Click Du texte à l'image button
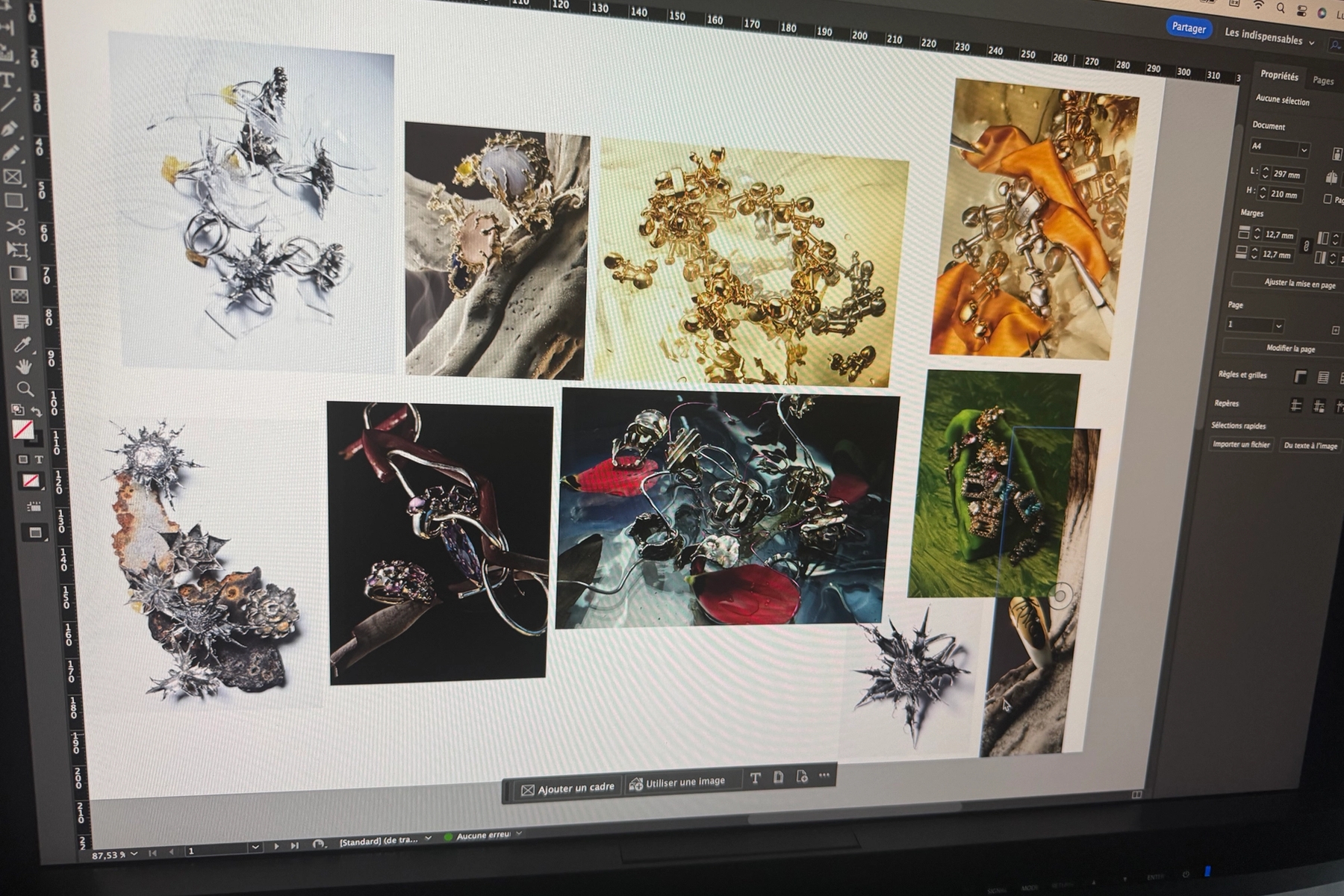 pyautogui.click(x=1310, y=446)
